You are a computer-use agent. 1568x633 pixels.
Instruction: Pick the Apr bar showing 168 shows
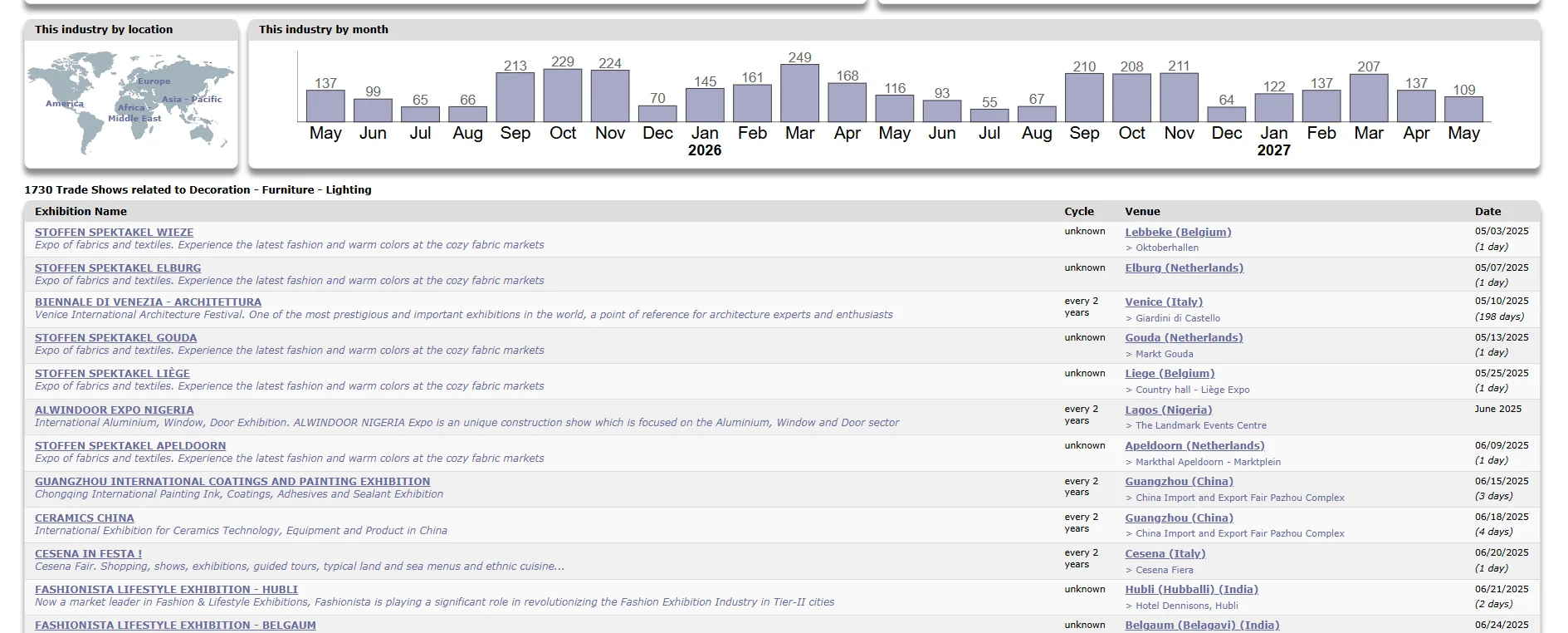848,103
